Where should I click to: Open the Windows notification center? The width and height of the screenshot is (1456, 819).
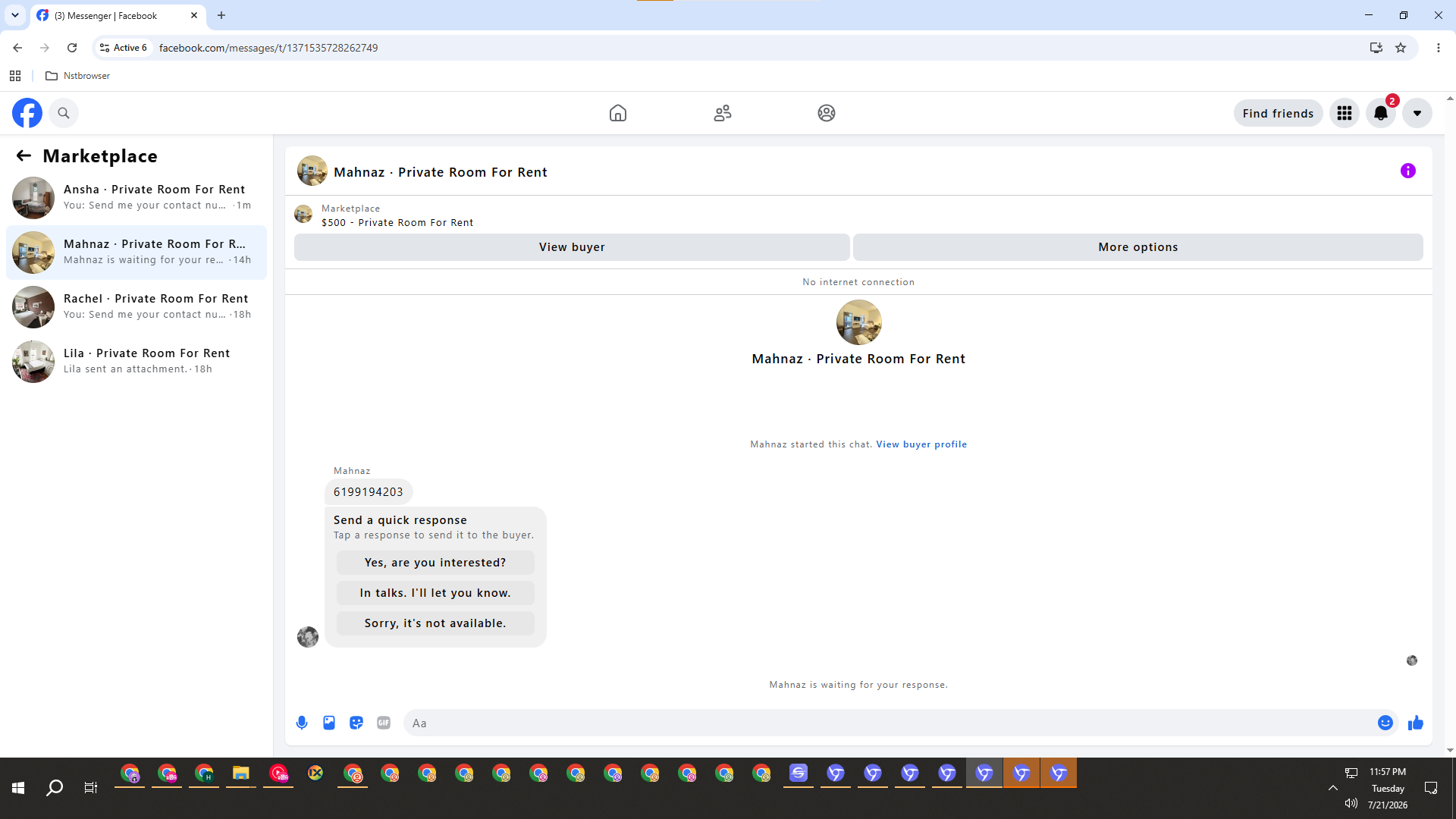point(1431,788)
